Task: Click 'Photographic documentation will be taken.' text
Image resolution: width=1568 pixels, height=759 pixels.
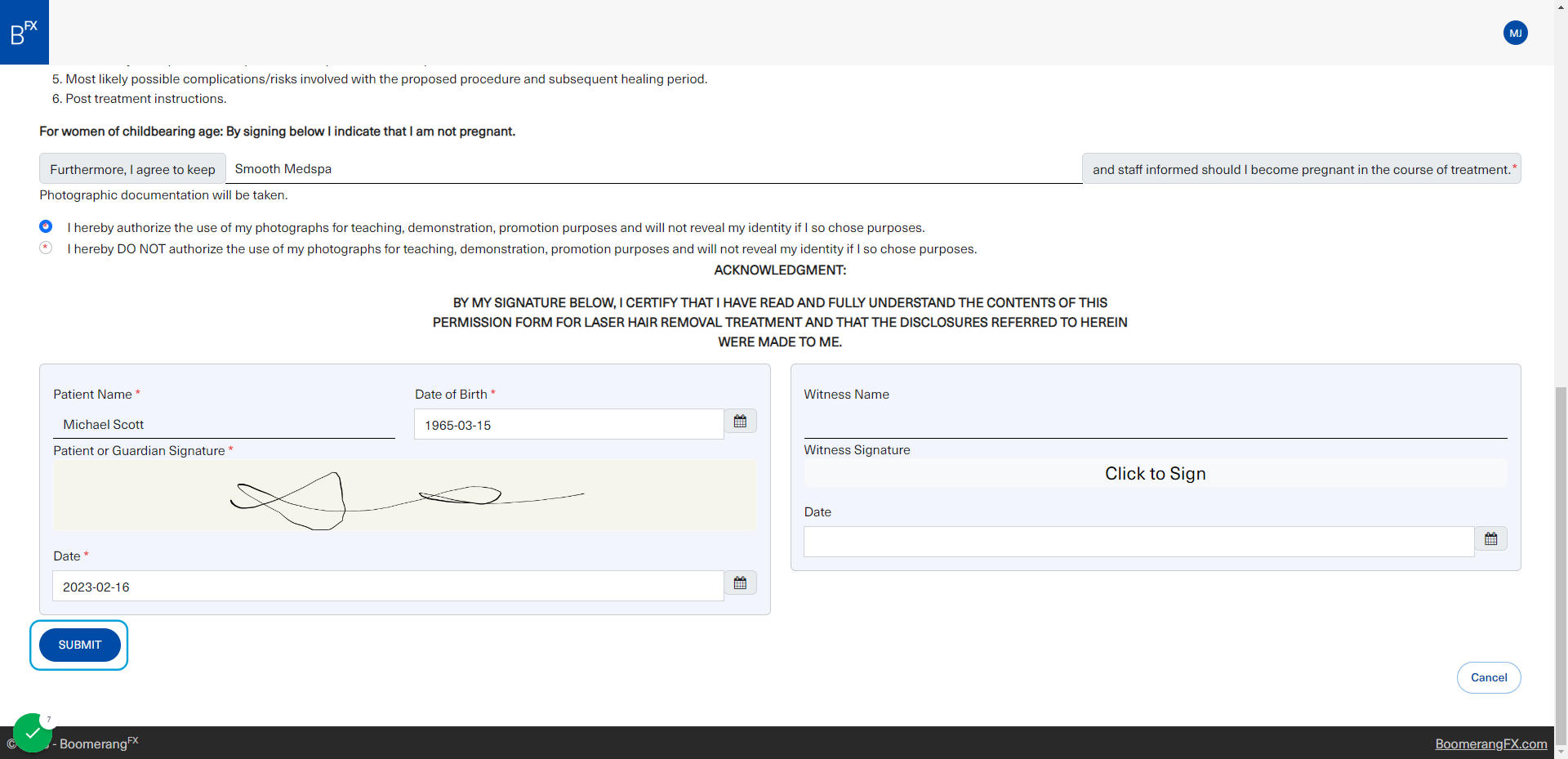Action: [163, 195]
